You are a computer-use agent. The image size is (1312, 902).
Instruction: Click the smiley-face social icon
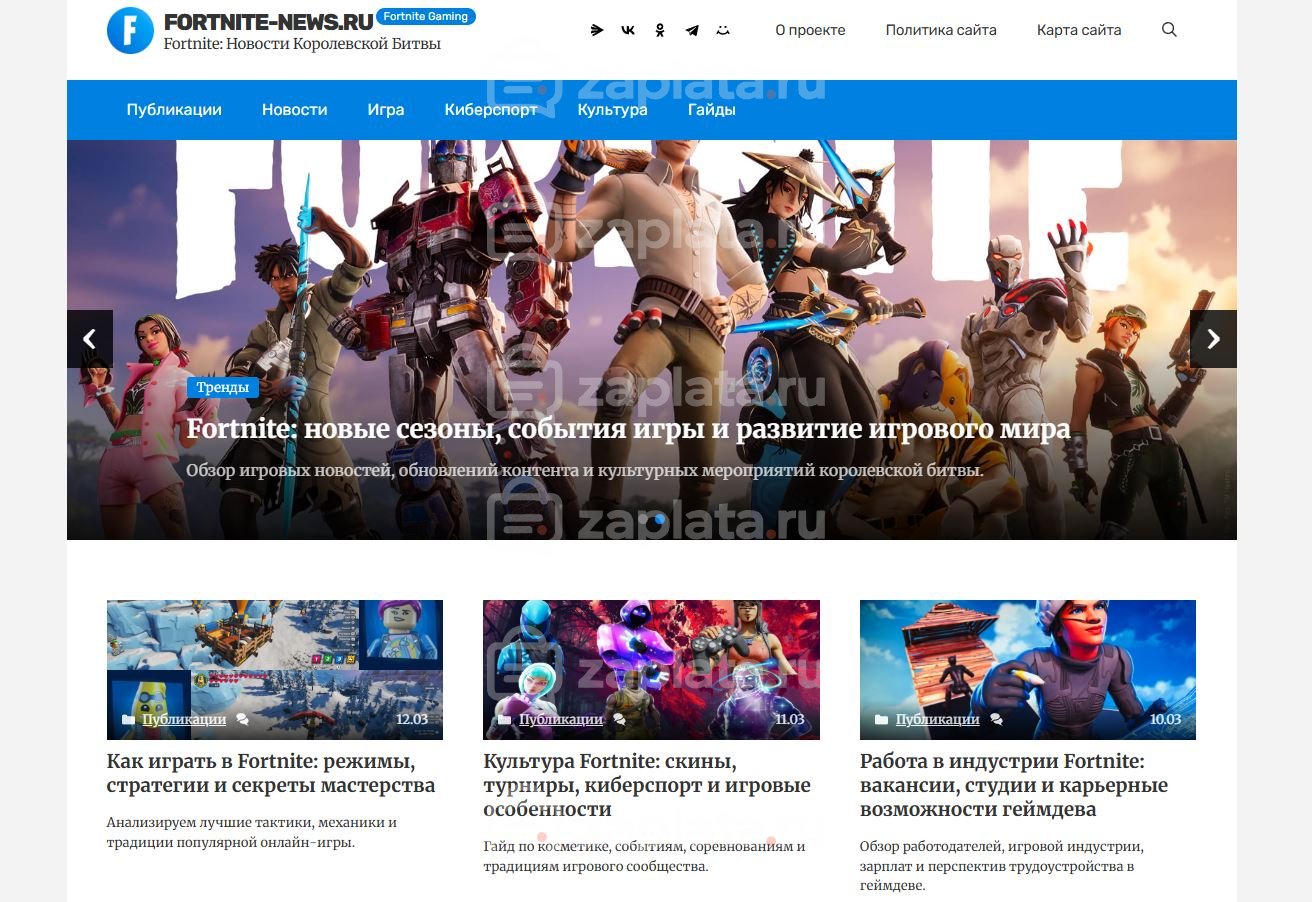pyautogui.click(x=723, y=30)
